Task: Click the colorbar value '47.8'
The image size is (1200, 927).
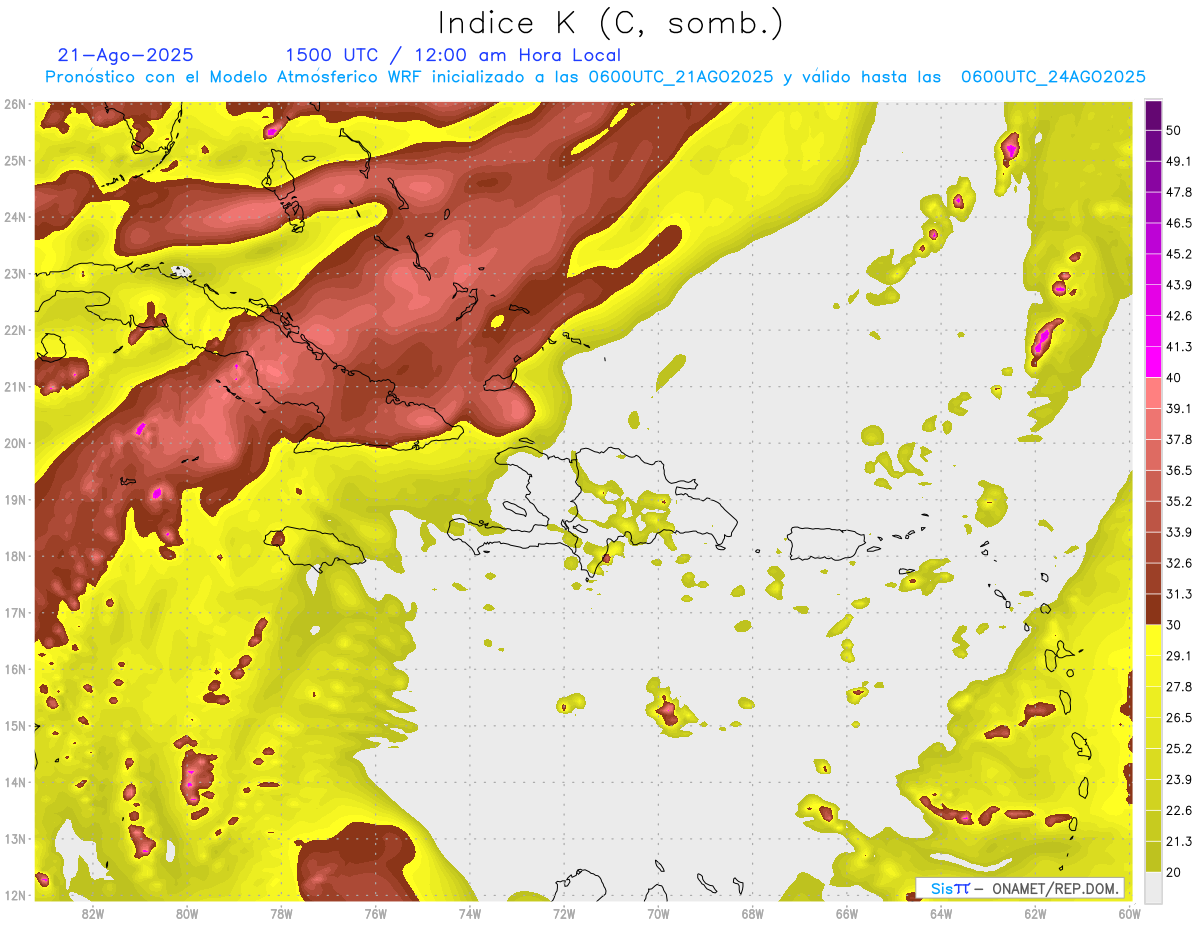Action: pos(1178,192)
